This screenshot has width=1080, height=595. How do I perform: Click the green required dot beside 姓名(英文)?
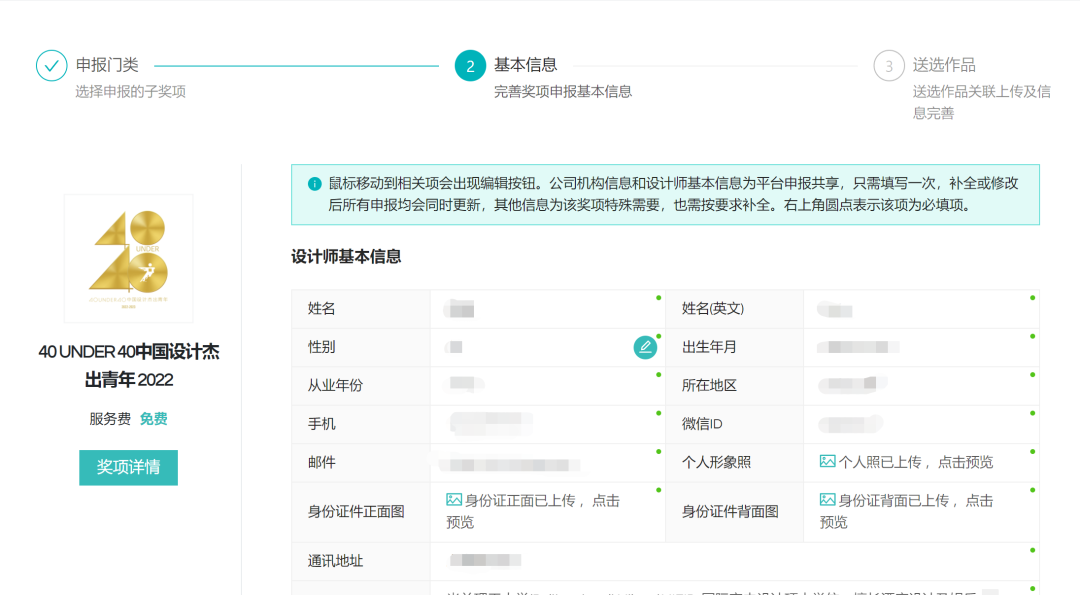pos(1033,295)
